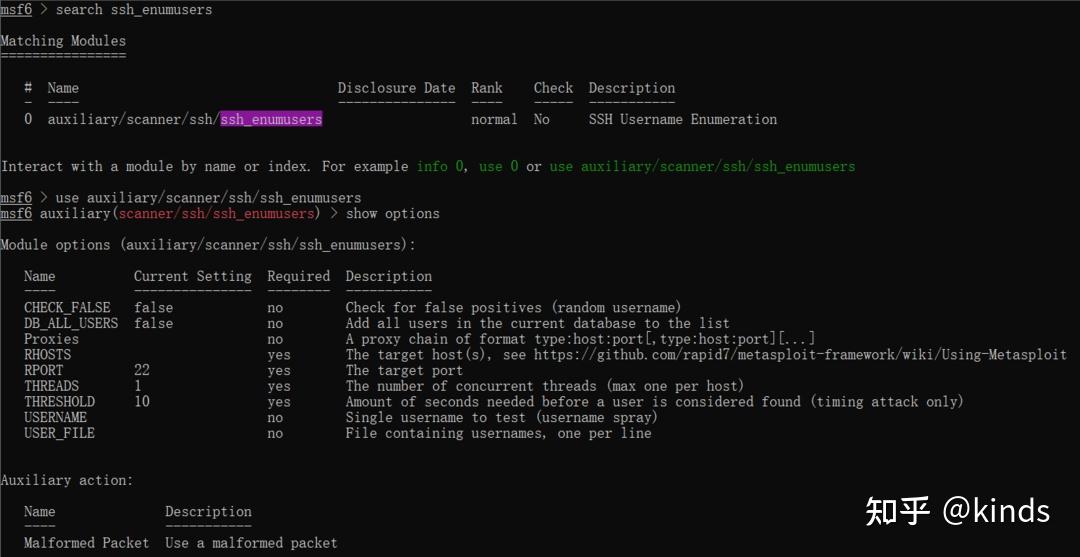1080x557 pixels.
Task: Click 'Check for false positives' description
Action: (x=513, y=308)
